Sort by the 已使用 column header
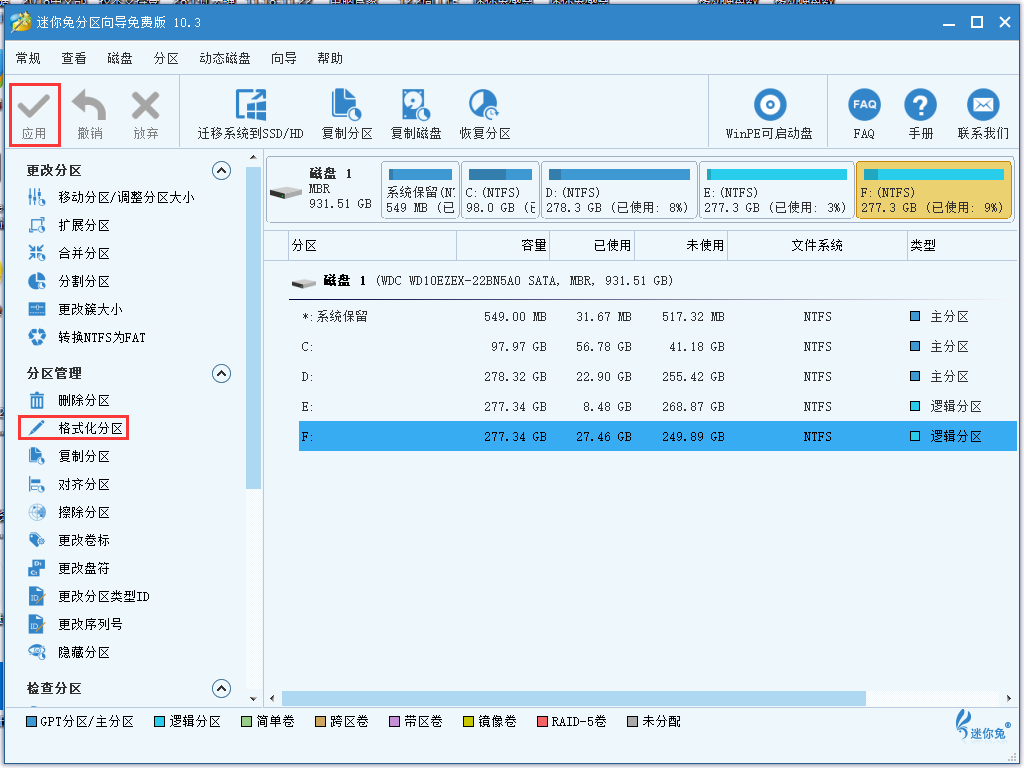The width and height of the screenshot is (1024, 768). 592,246
